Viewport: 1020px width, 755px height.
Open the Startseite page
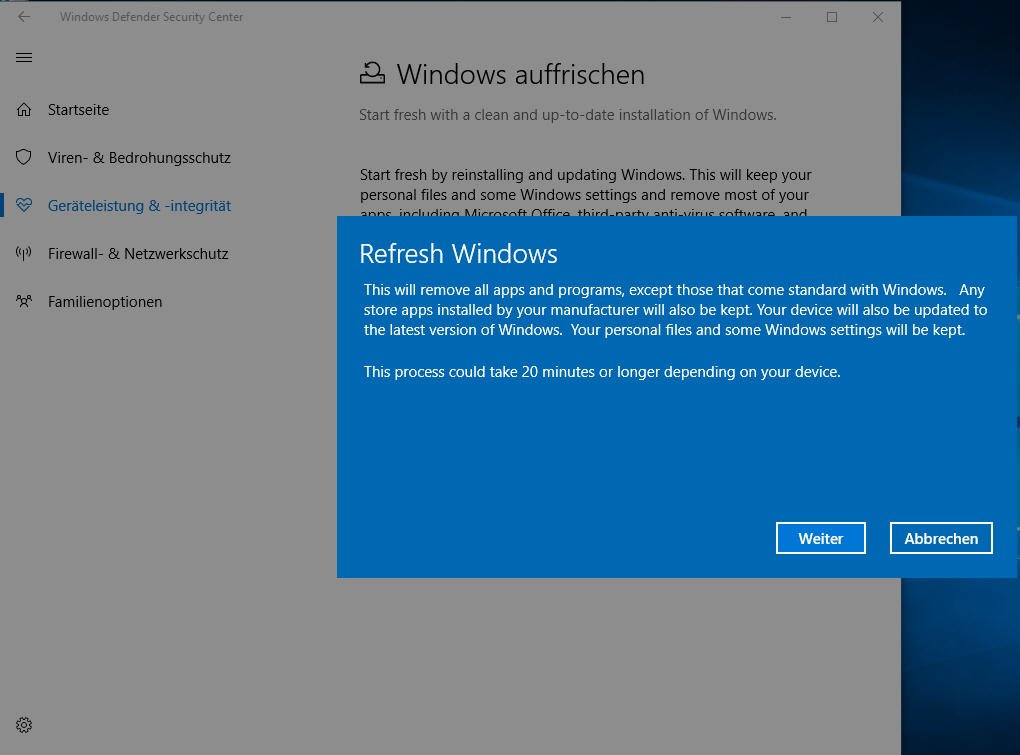(x=78, y=109)
